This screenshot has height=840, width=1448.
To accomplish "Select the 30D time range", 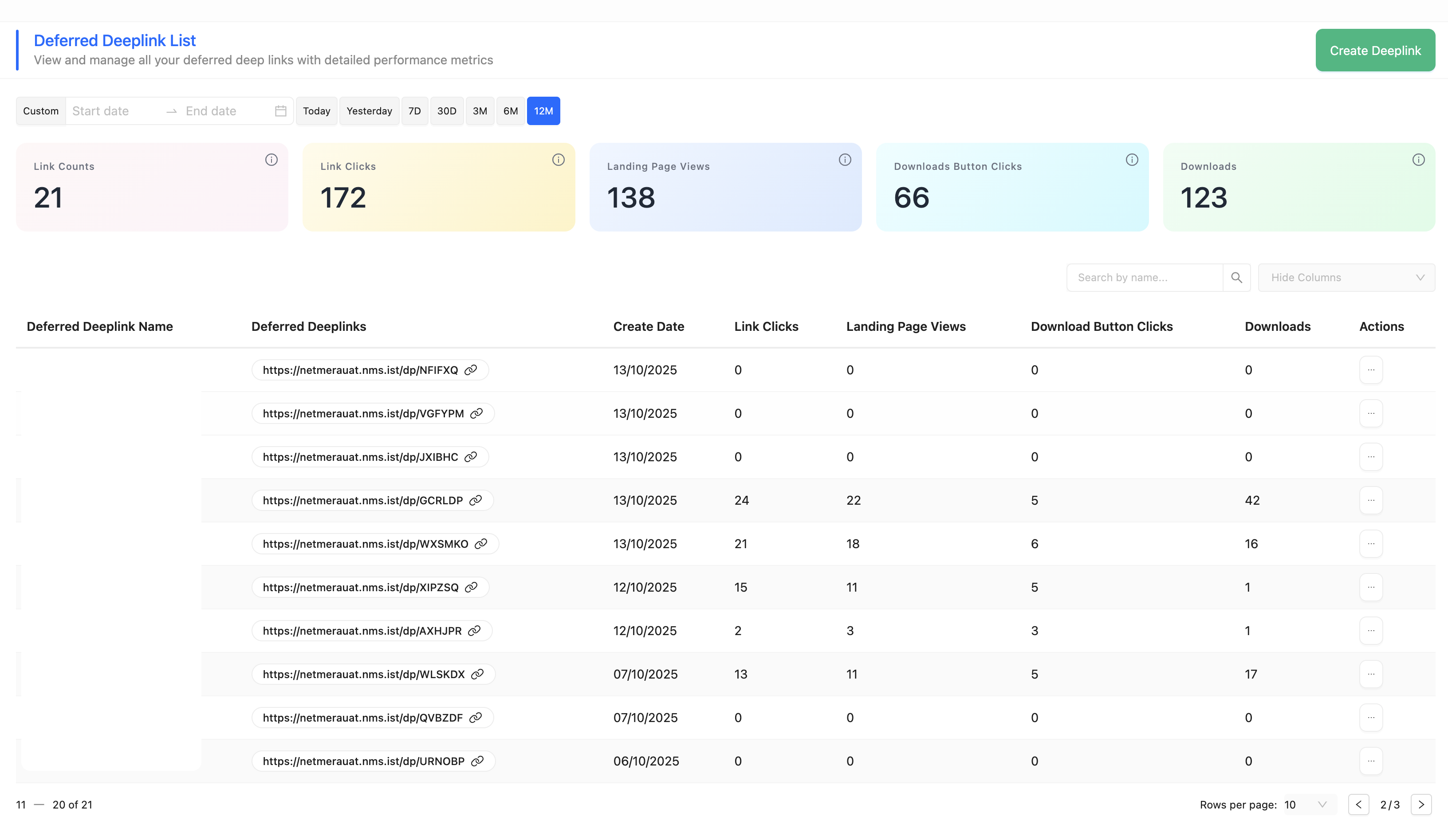I will pyautogui.click(x=446, y=111).
